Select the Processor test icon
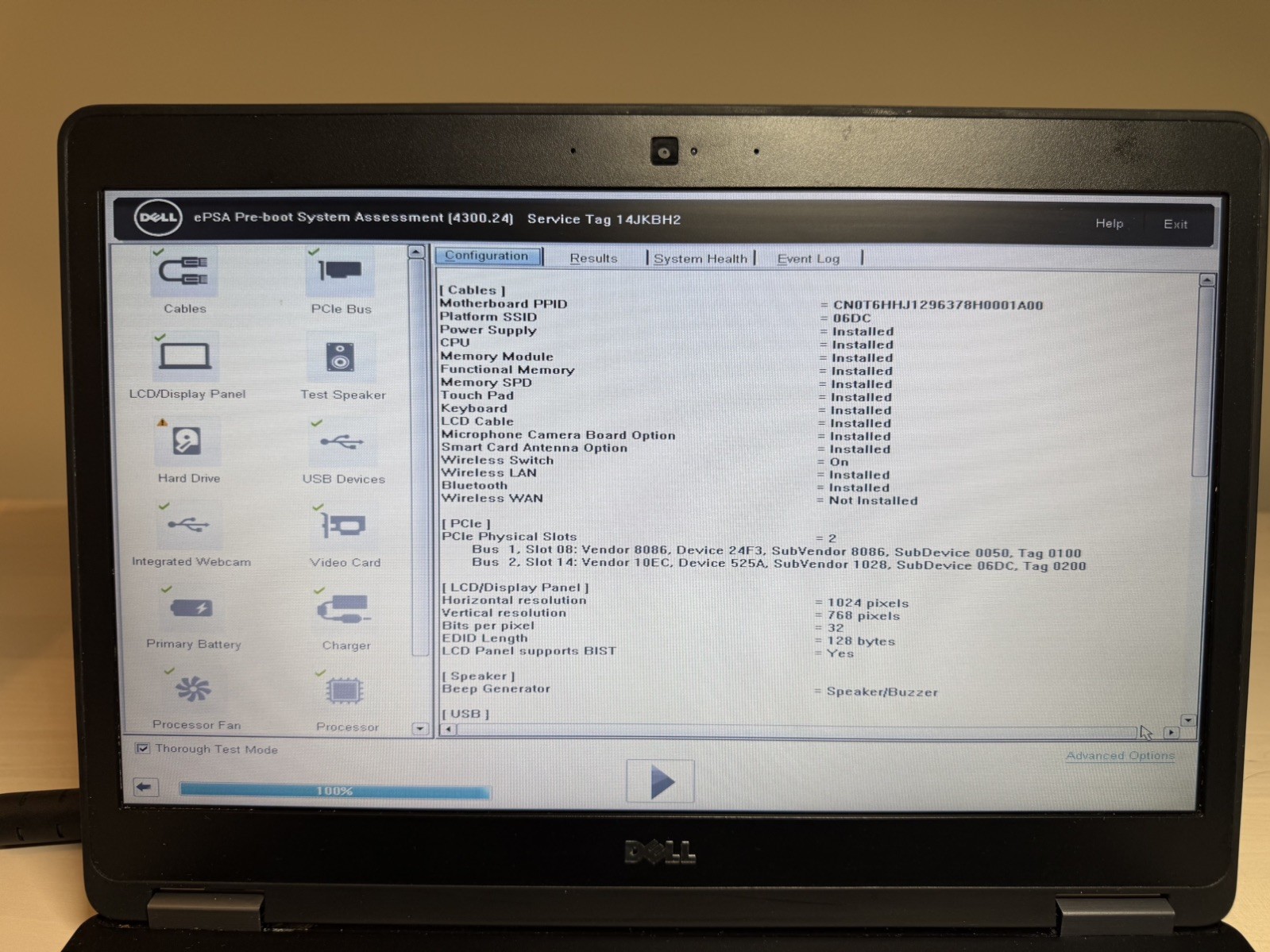Screen dimensions: 1270x952 pos(345,692)
